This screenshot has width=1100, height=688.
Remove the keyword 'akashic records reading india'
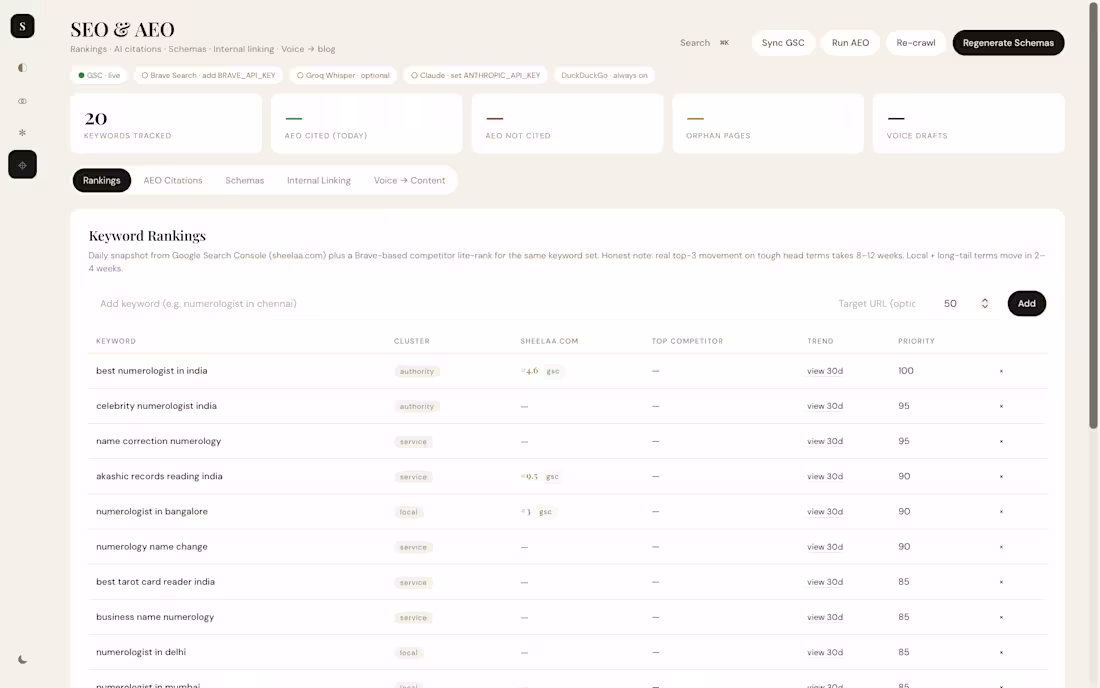pos(1001,476)
